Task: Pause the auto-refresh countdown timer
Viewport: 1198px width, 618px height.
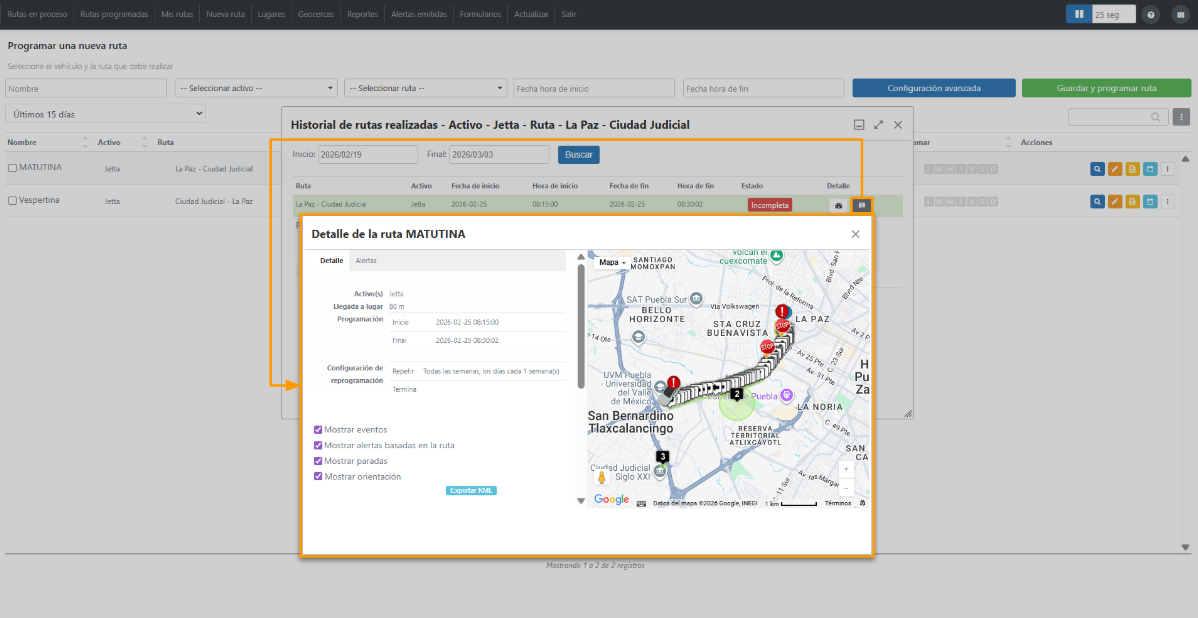Action: click(x=1079, y=15)
